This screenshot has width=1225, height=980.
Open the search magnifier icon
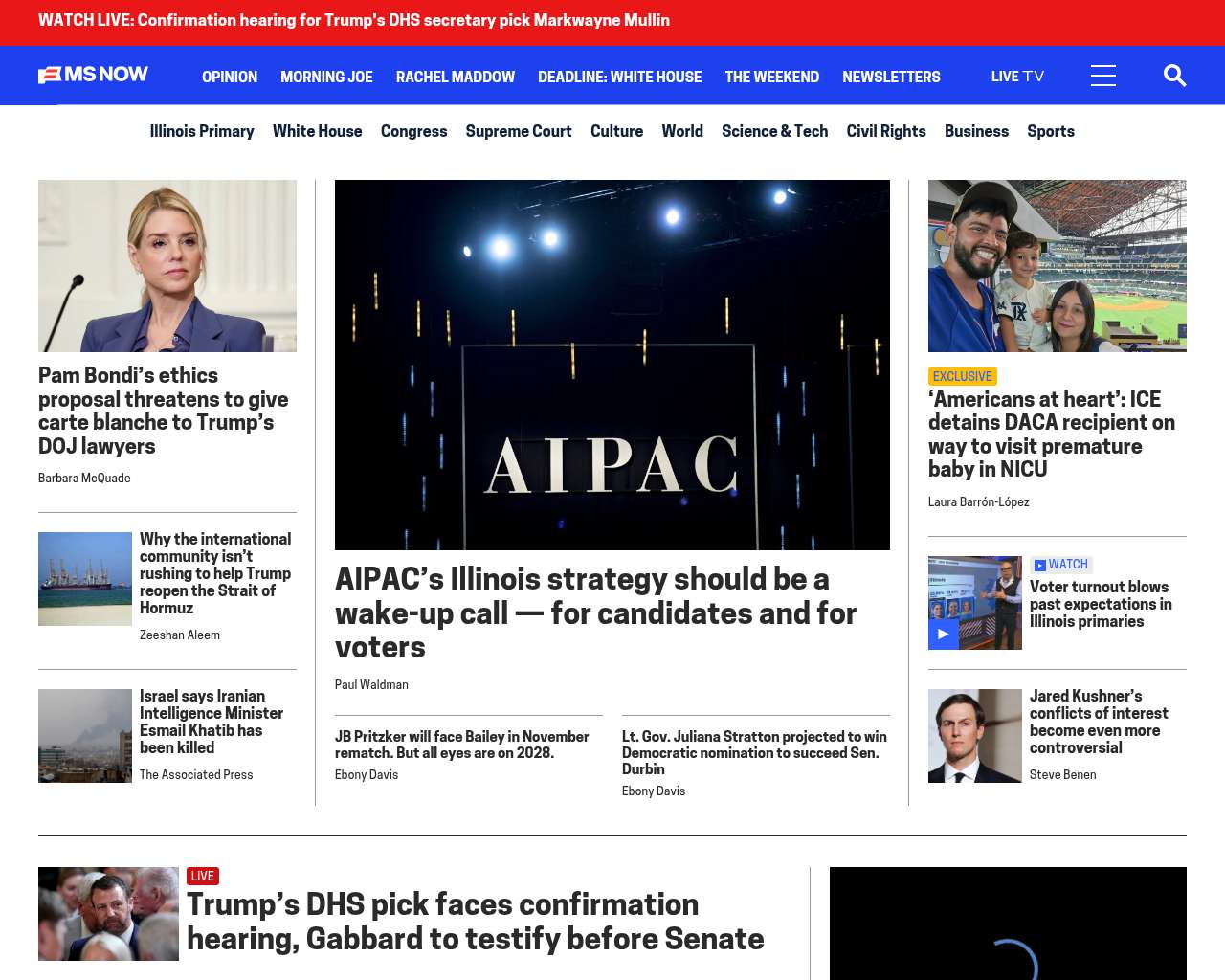point(1174,76)
